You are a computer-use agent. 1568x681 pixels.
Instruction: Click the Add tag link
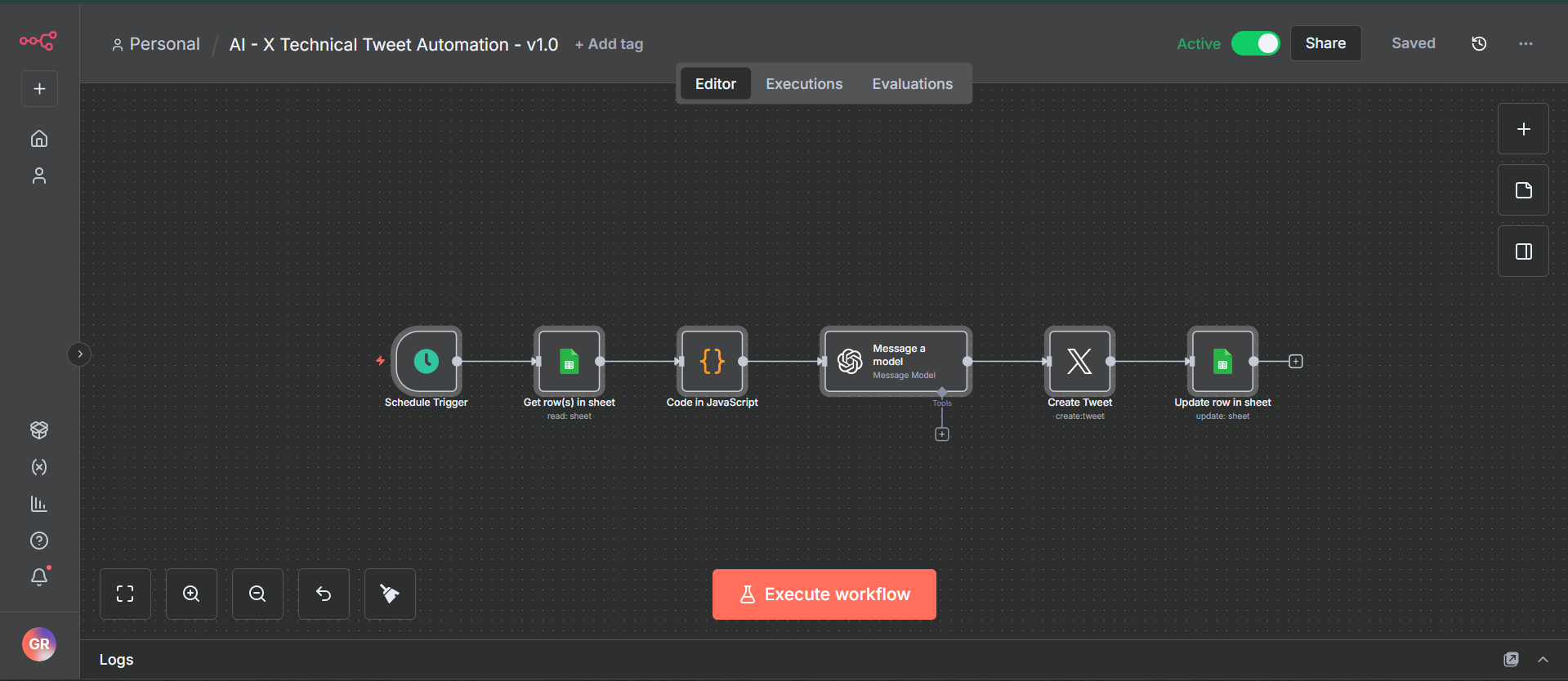pos(609,44)
